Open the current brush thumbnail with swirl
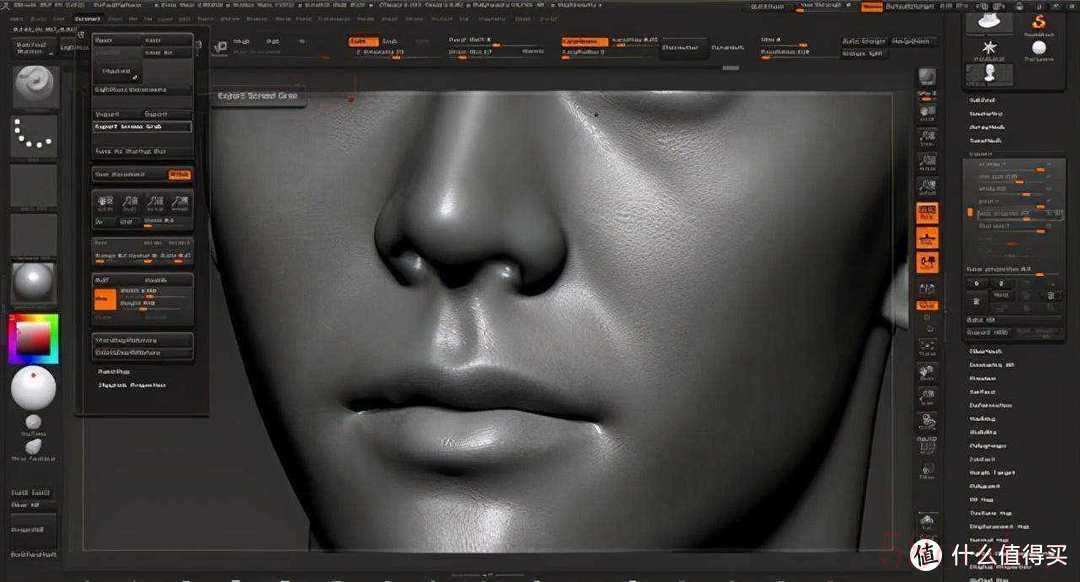 34,87
